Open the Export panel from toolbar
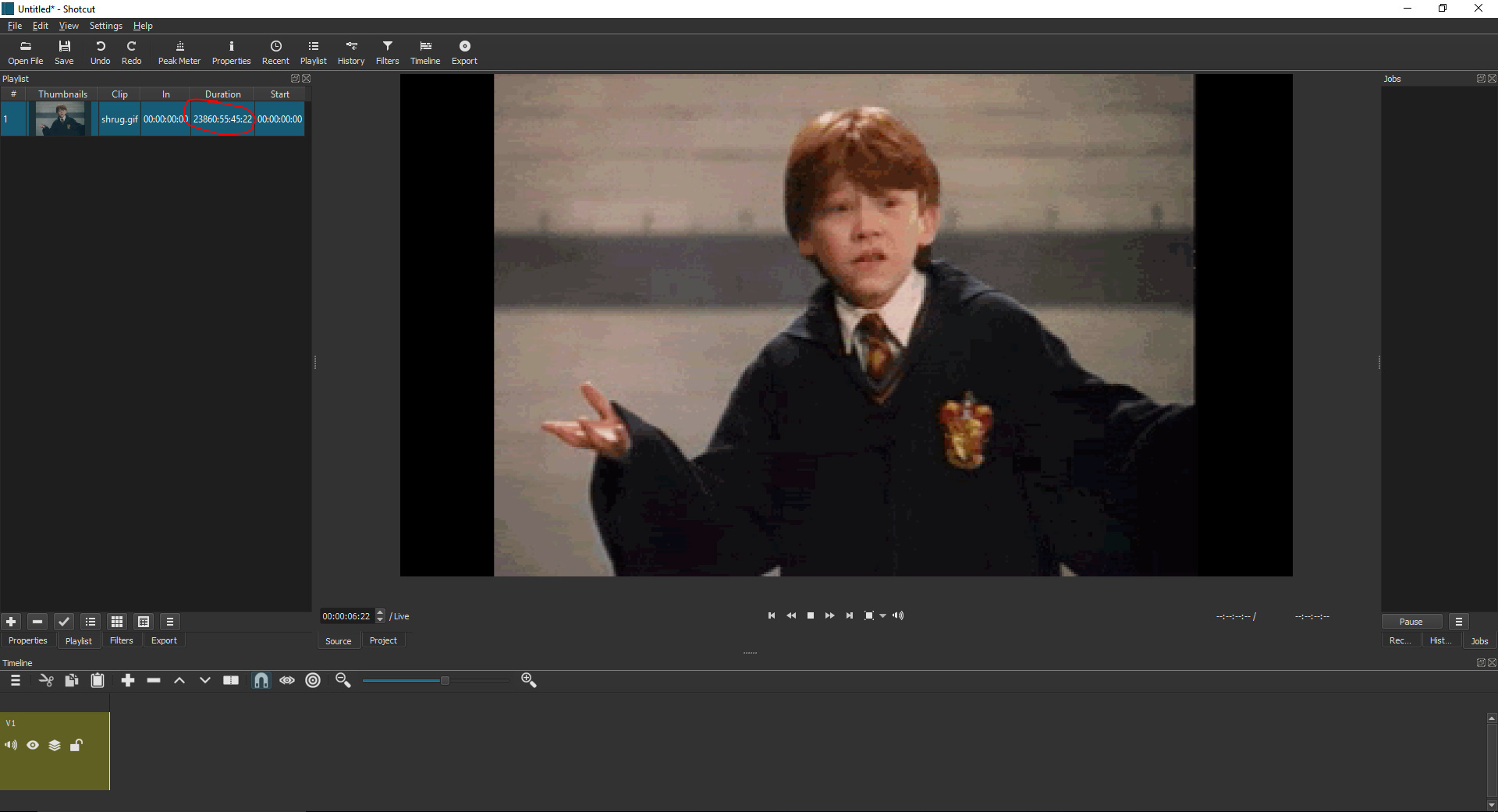Viewport: 1498px width, 812px height. [464, 52]
